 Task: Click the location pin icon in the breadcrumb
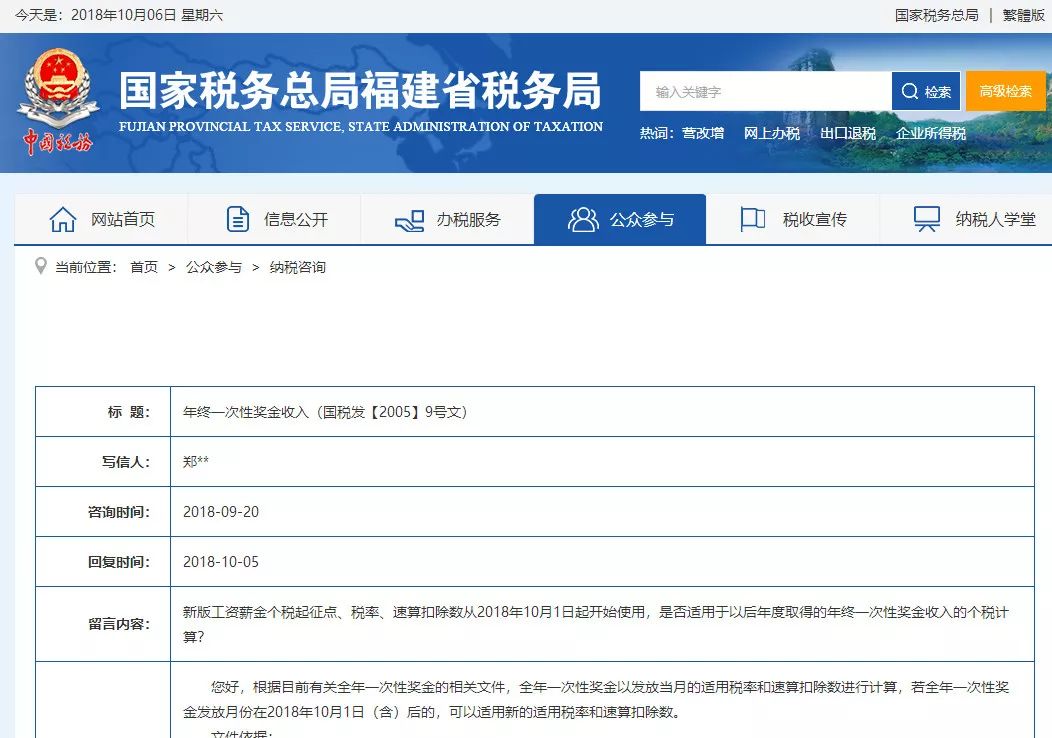[41, 266]
